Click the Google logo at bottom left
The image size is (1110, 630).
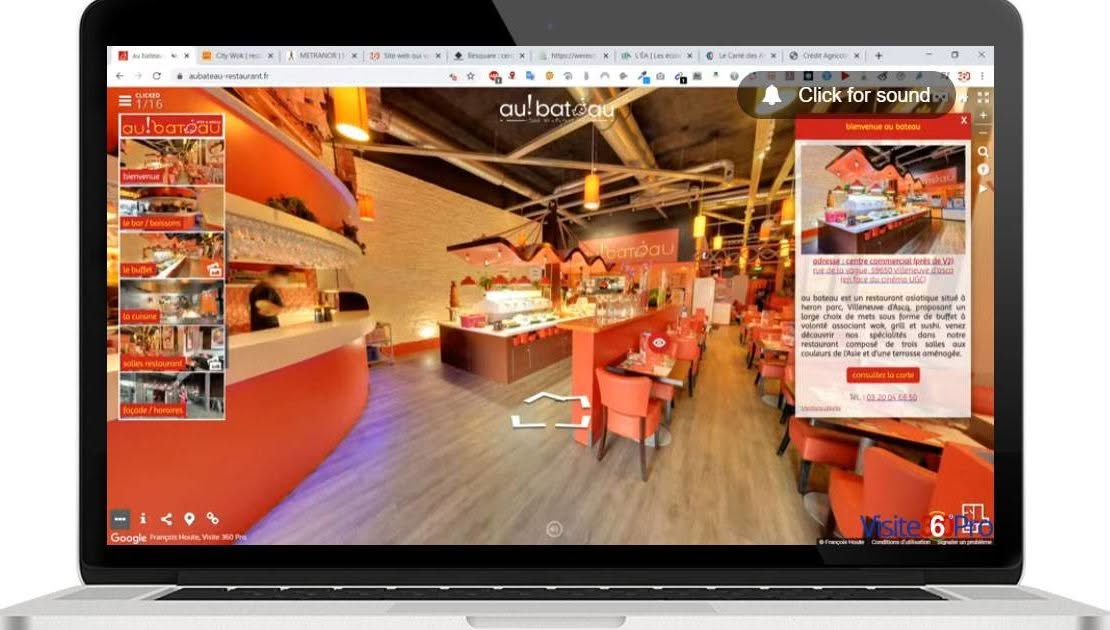point(128,538)
